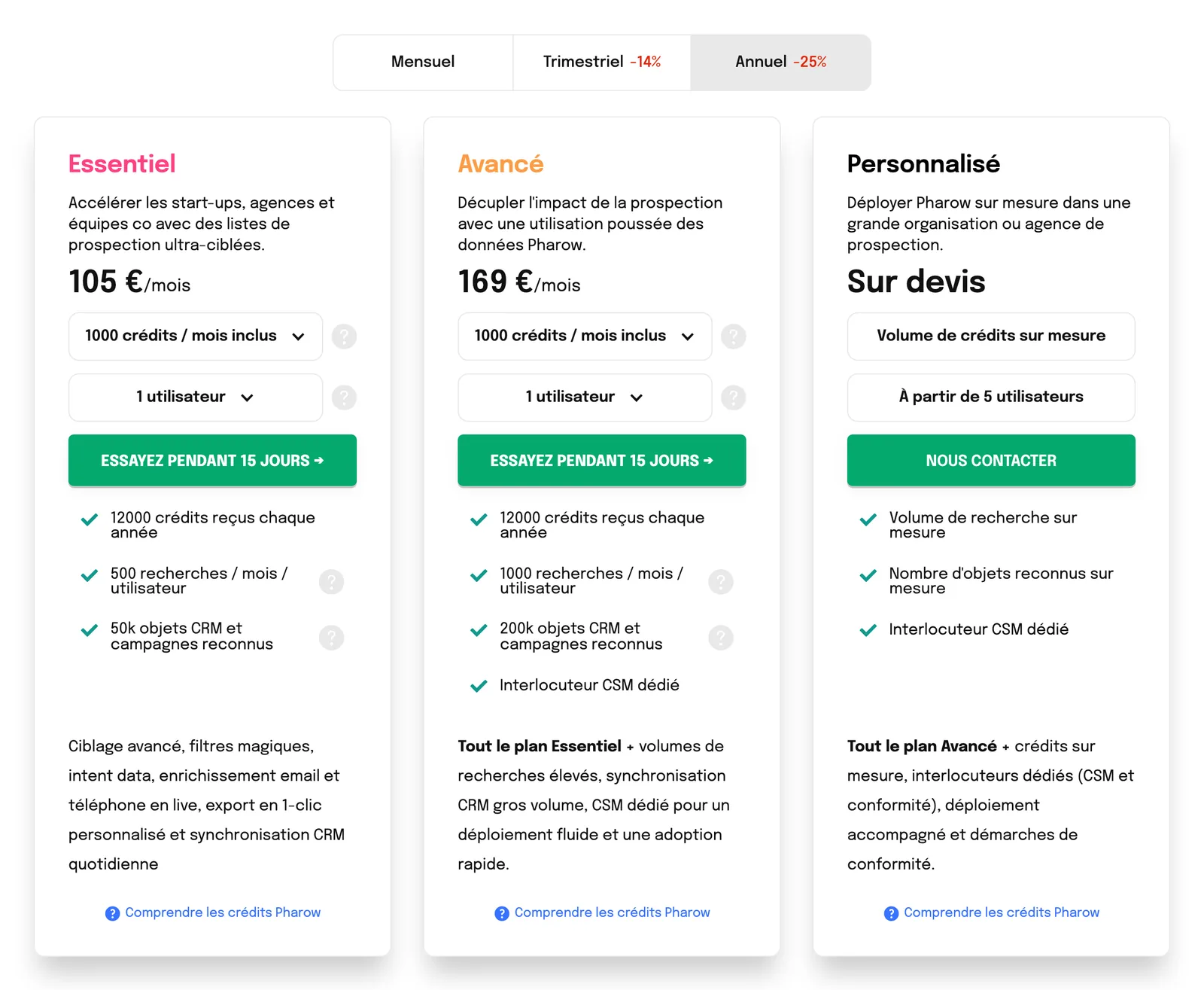
Task: Switch to Mensuel billing tab
Action: click(423, 62)
